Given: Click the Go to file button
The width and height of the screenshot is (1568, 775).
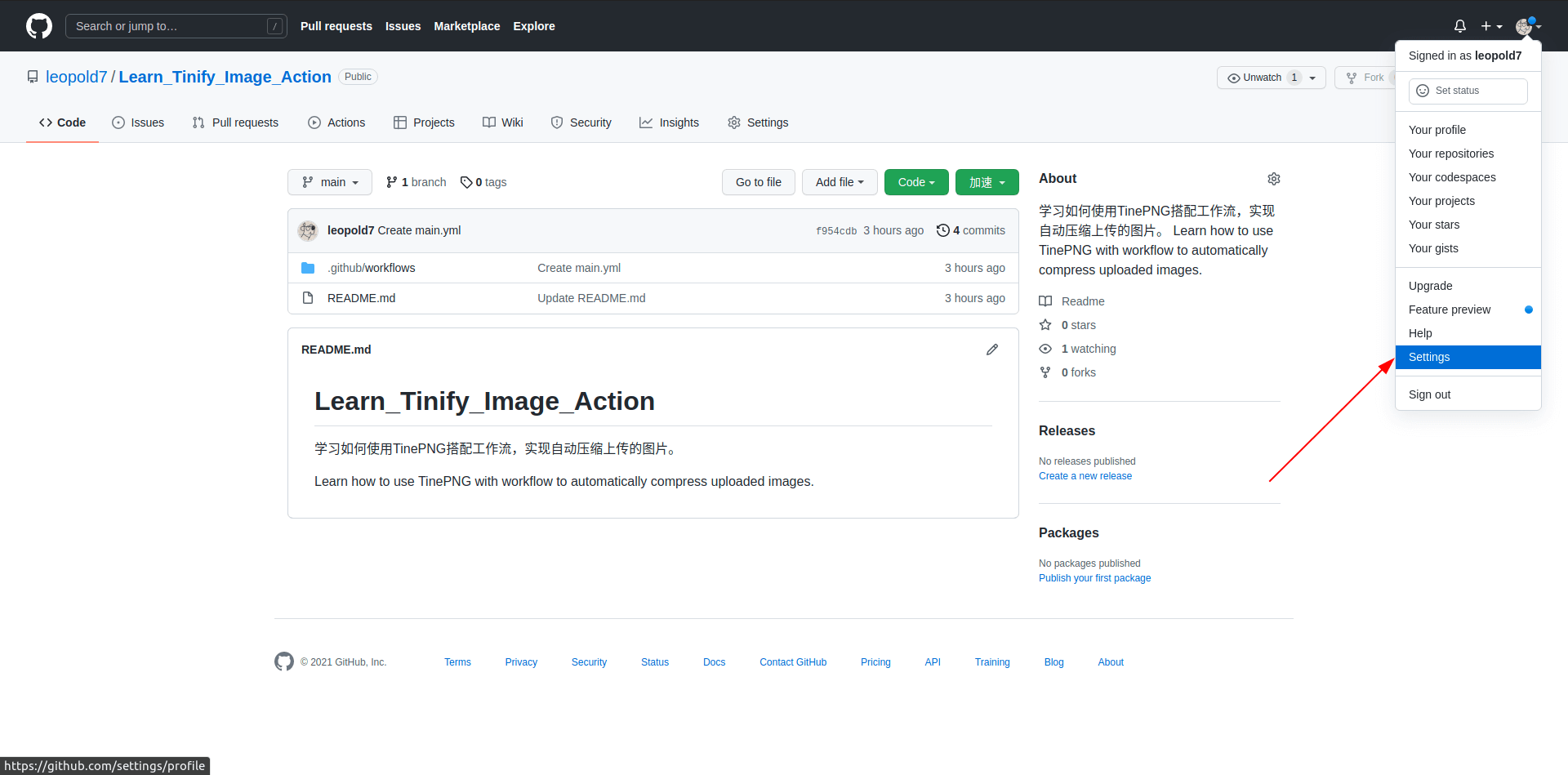Looking at the screenshot, I should pos(758,182).
